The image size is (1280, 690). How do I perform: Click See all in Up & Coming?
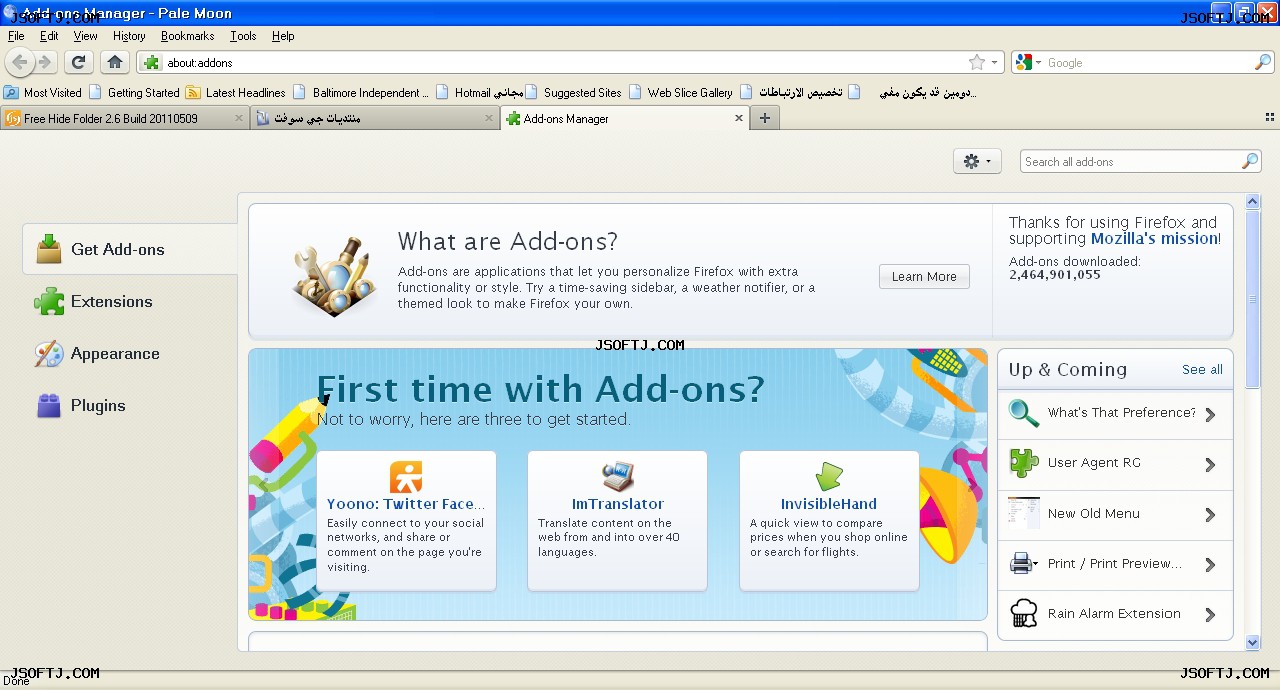tap(1202, 369)
